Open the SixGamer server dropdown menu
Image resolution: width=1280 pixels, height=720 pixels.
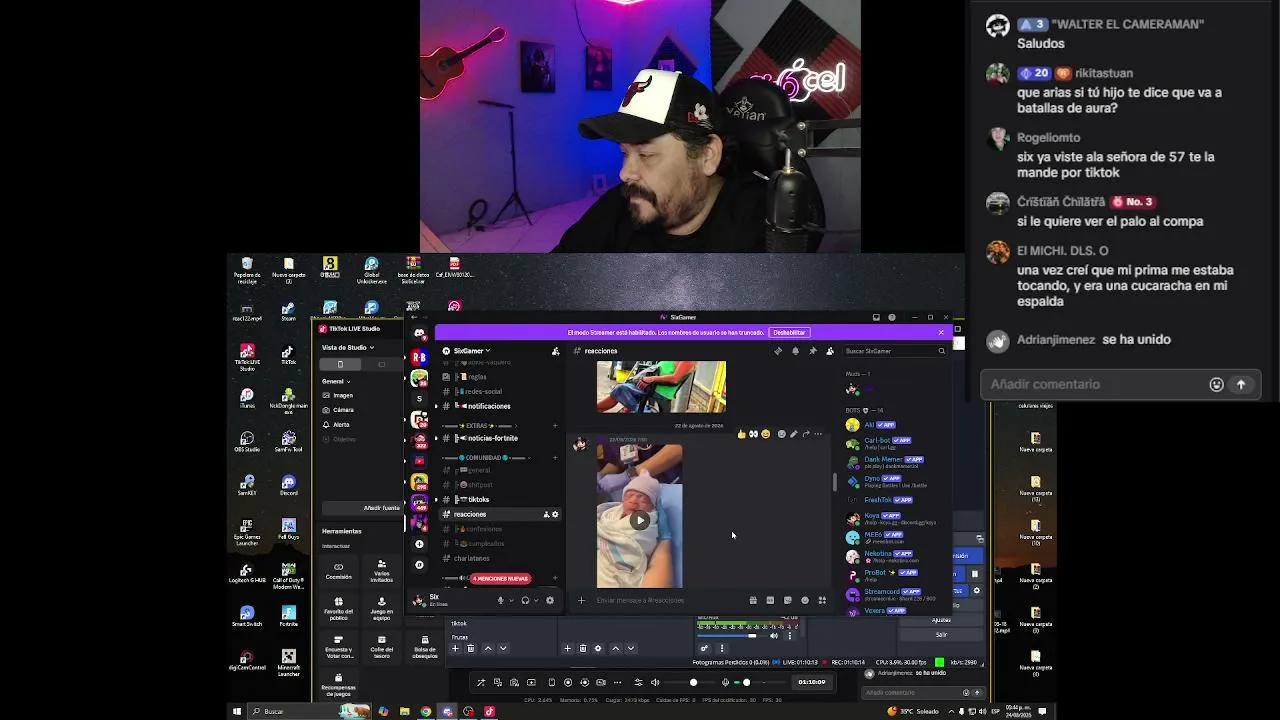472,351
